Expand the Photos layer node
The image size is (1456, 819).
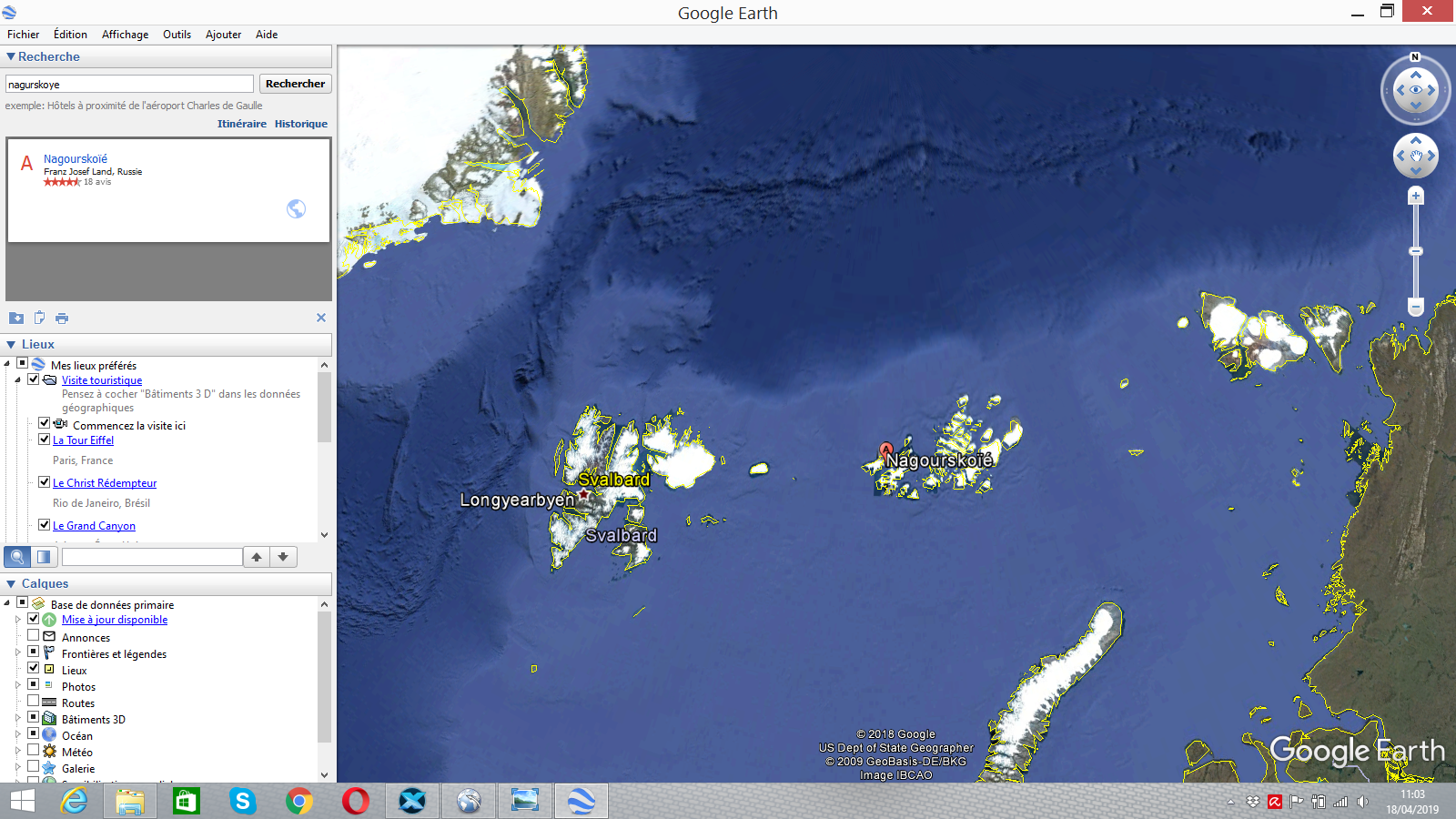17,685
